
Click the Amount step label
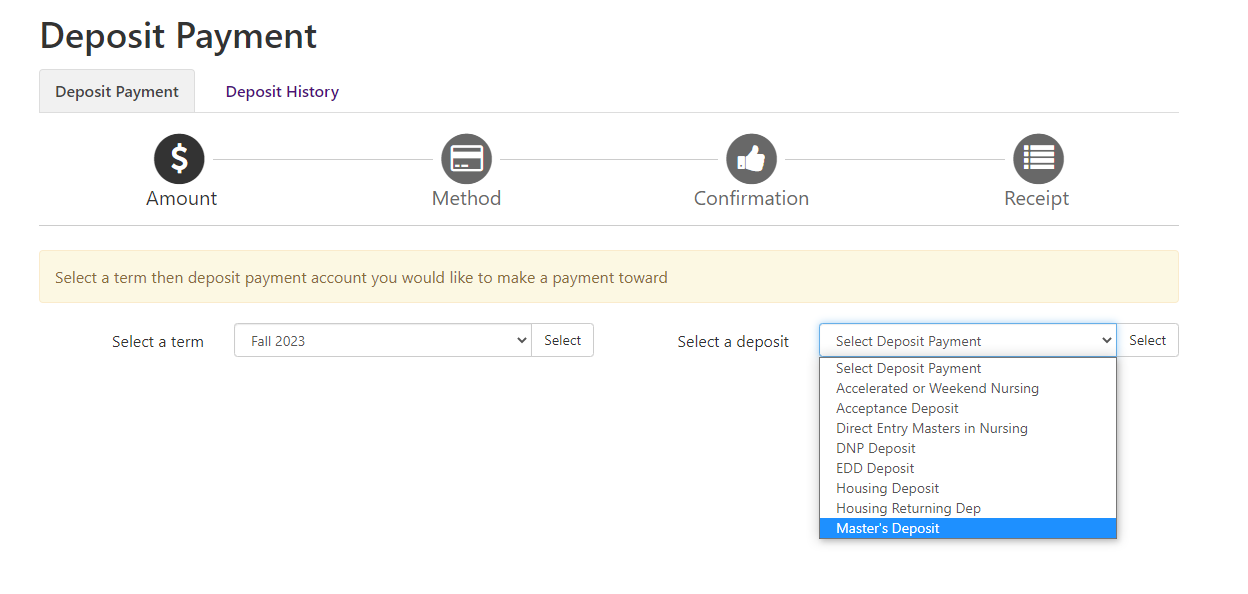181,198
